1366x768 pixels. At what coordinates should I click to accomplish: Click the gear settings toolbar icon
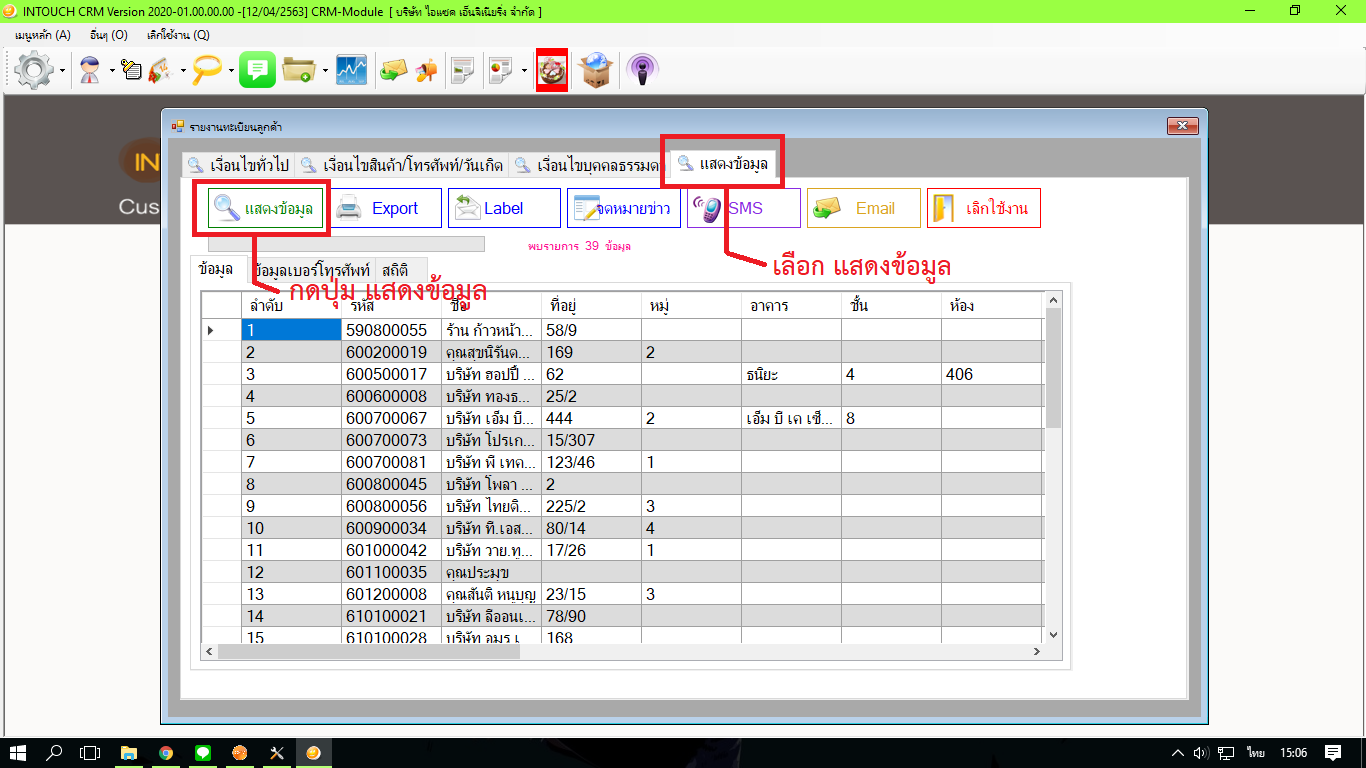pyautogui.click(x=35, y=70)
